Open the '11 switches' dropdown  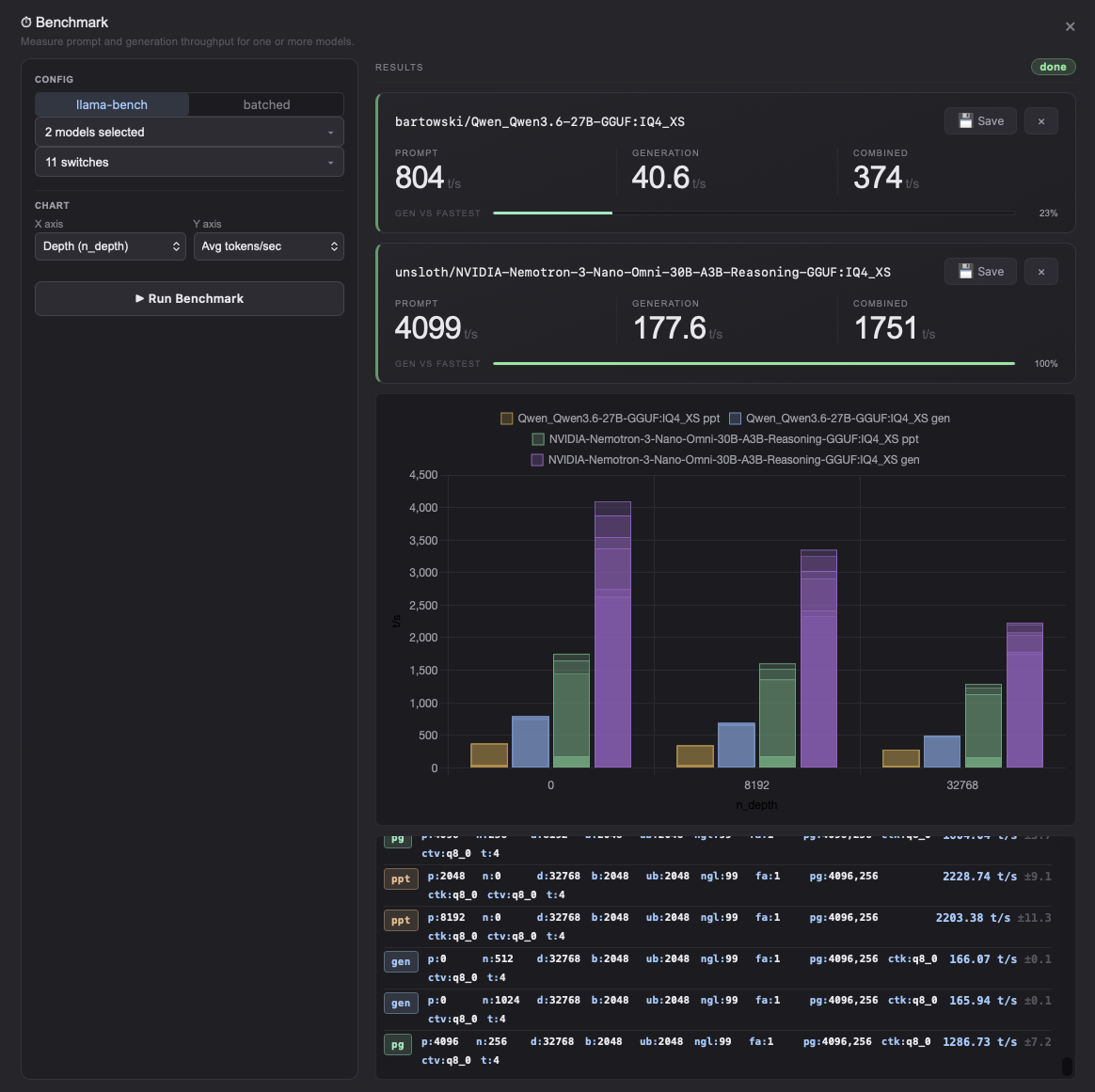[x=189, y=162]
